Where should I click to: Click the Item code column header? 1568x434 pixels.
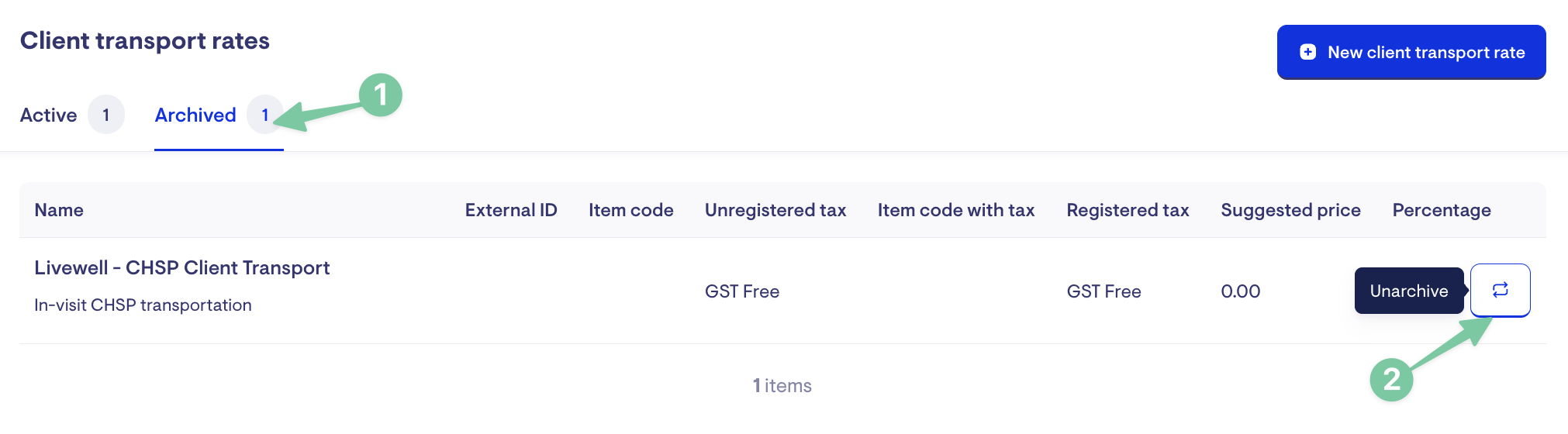click(630, 210)
